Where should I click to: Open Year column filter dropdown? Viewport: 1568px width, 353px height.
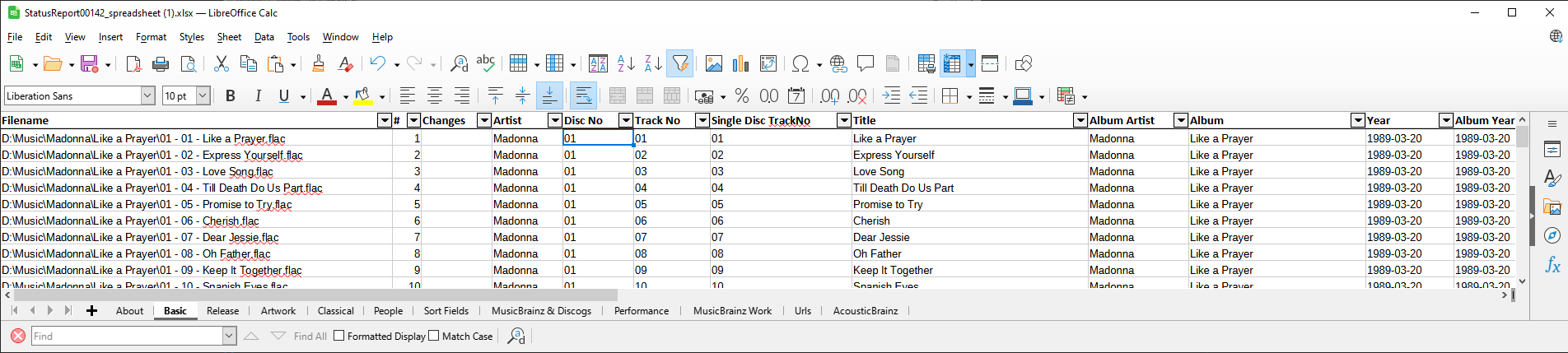(x=1445, y=121)
